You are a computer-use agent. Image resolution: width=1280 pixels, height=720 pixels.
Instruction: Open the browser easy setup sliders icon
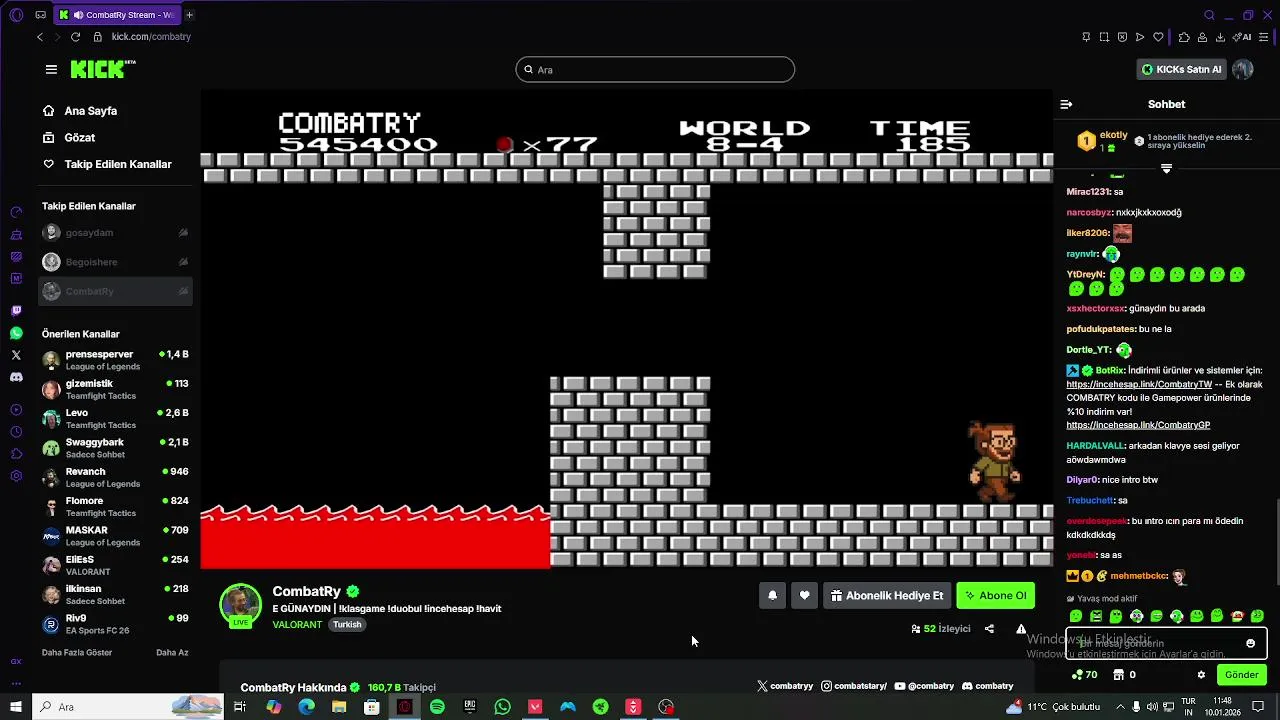(1265, 37)
